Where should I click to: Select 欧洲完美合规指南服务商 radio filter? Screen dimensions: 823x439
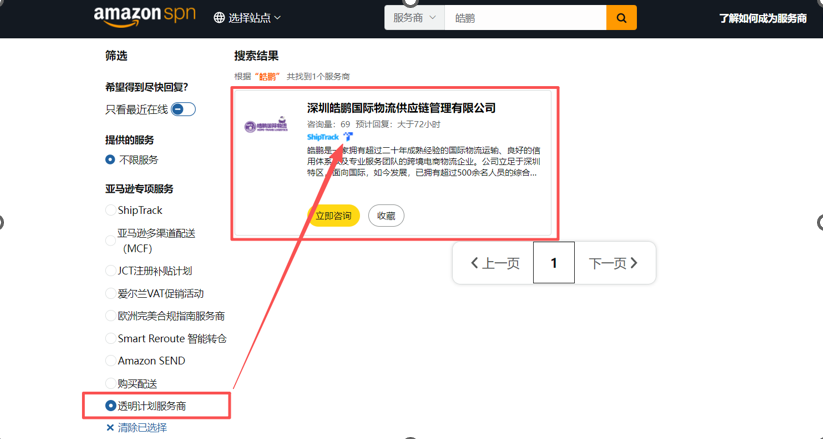point(110,316)
